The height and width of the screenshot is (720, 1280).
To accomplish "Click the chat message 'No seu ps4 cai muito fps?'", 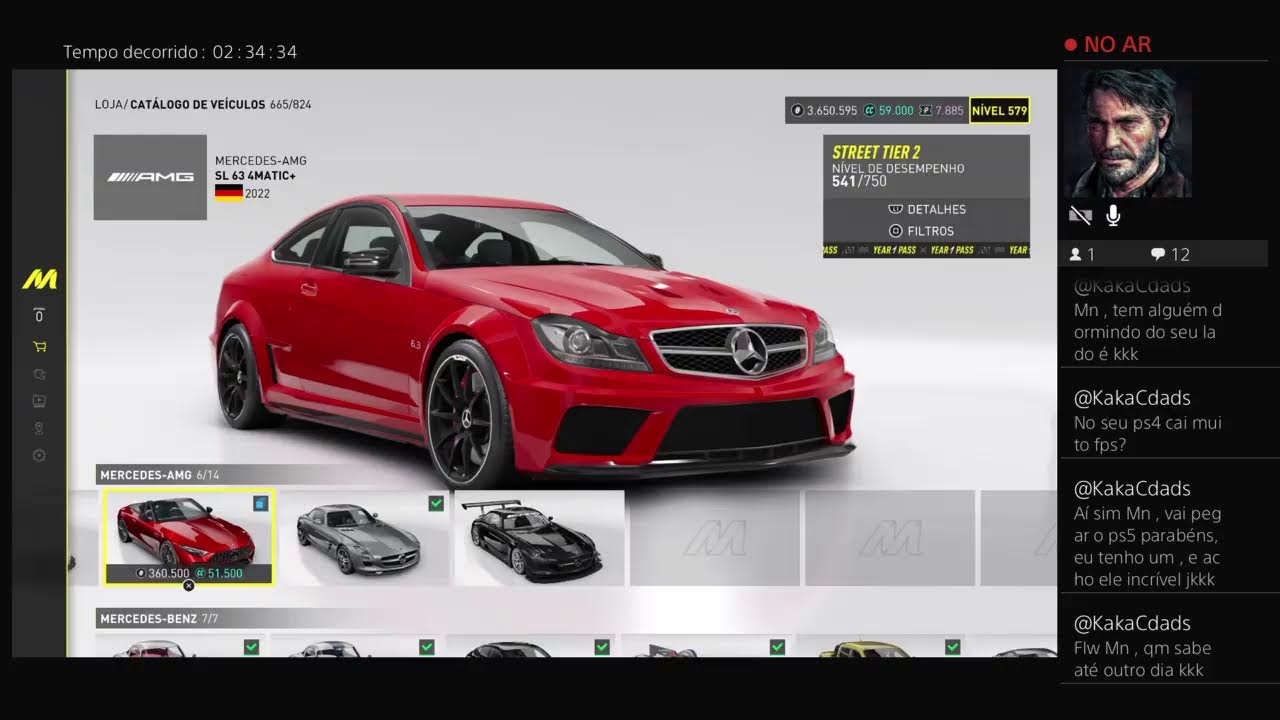I will (x=1147, y=434).
